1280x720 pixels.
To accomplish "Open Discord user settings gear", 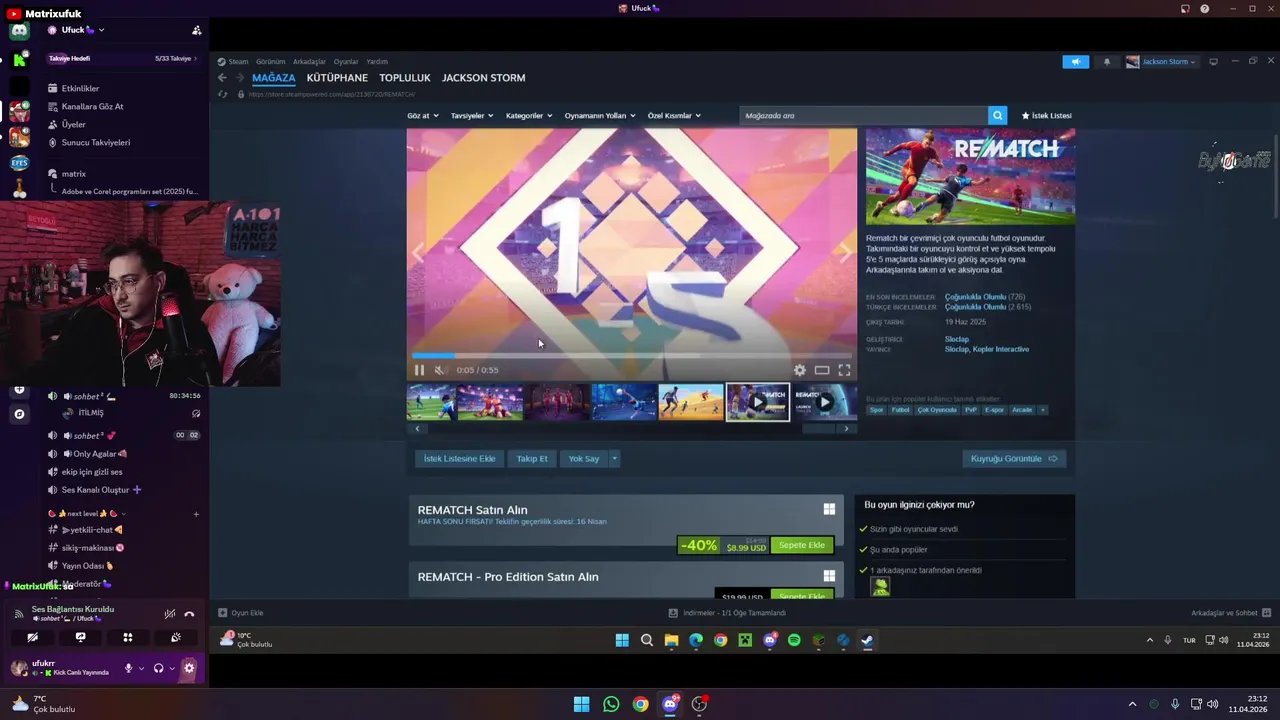I will 189,668.
